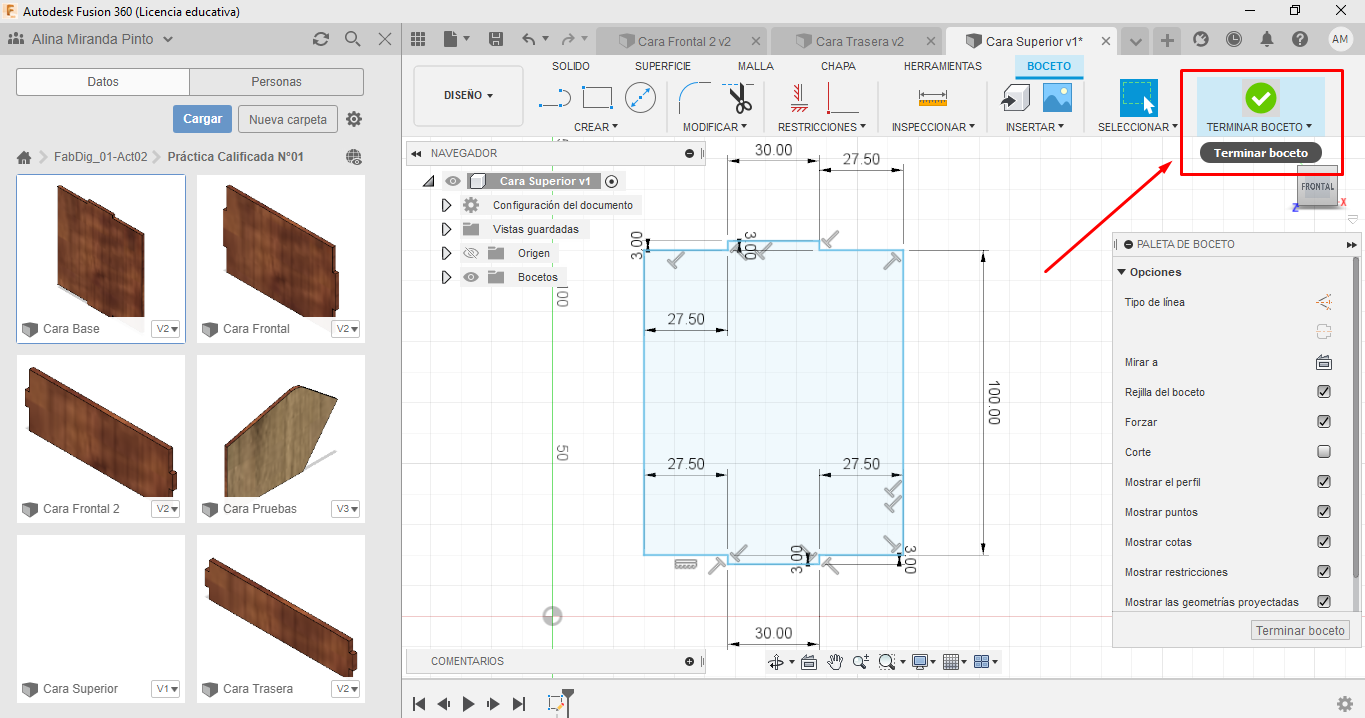1365x718 pixels.
Task: Click the Save disk icon
Action: 496,39
